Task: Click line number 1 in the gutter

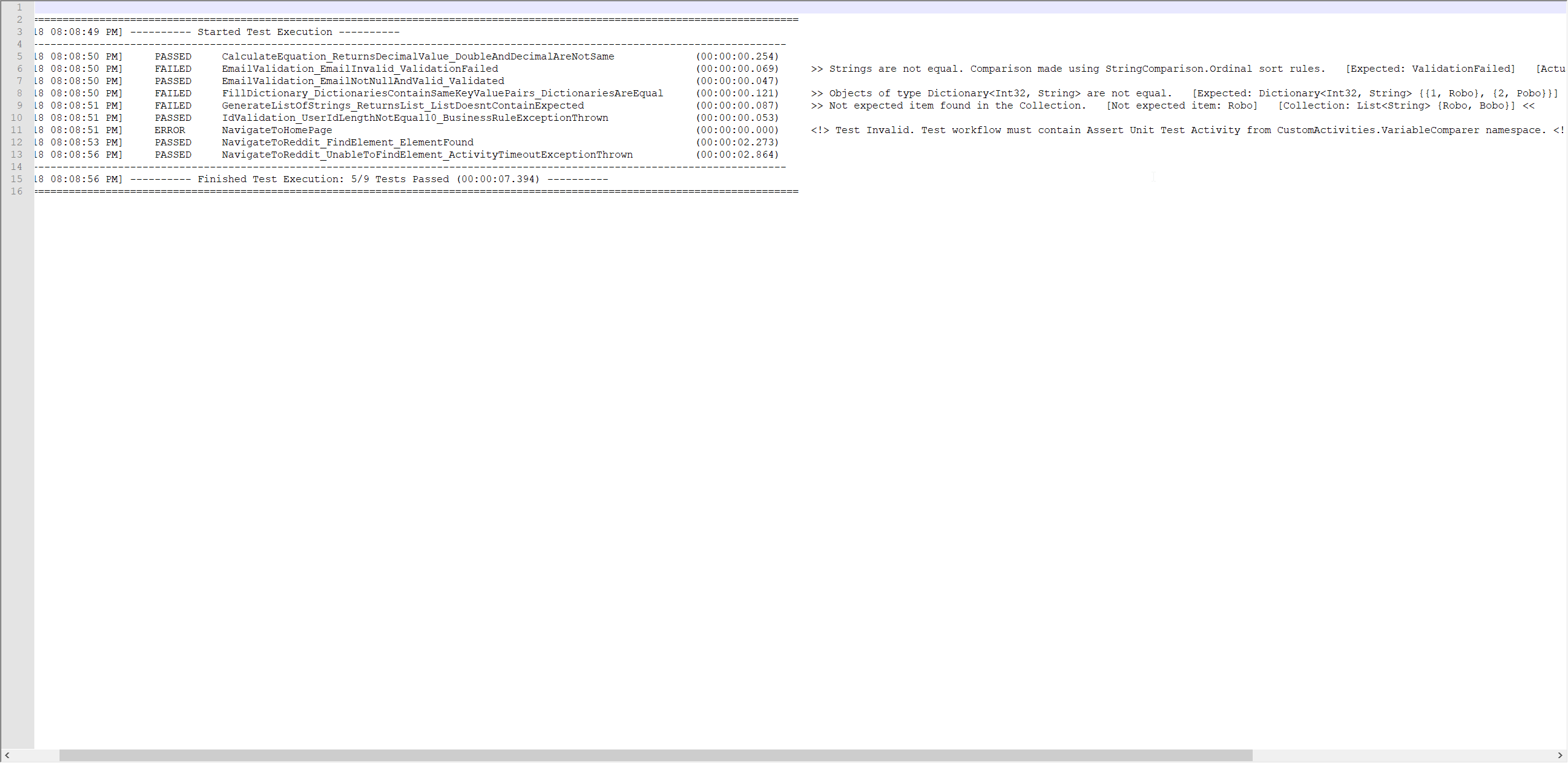Action: [19, 7]
